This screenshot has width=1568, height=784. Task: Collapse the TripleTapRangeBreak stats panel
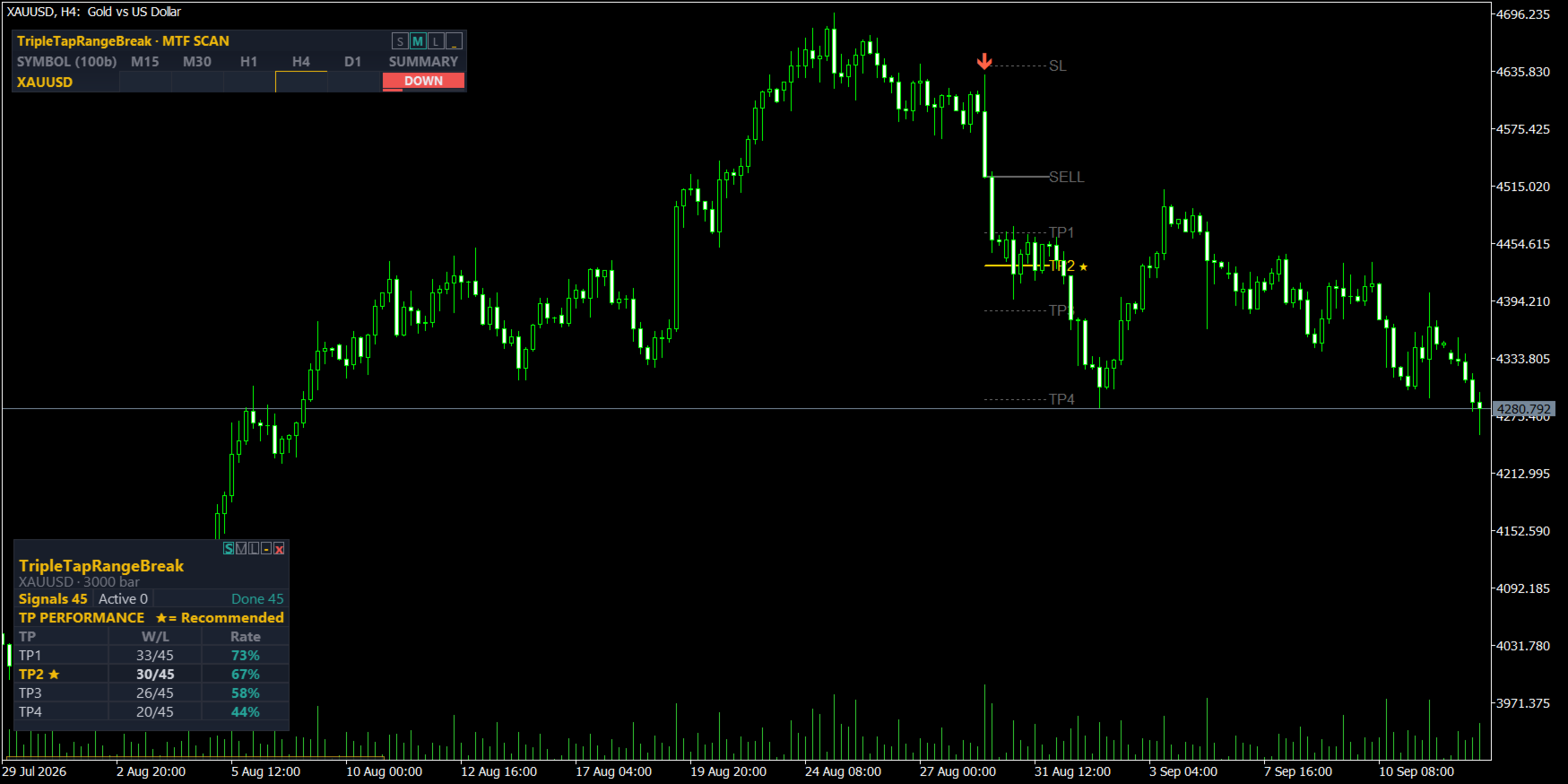tap(266, 548)
